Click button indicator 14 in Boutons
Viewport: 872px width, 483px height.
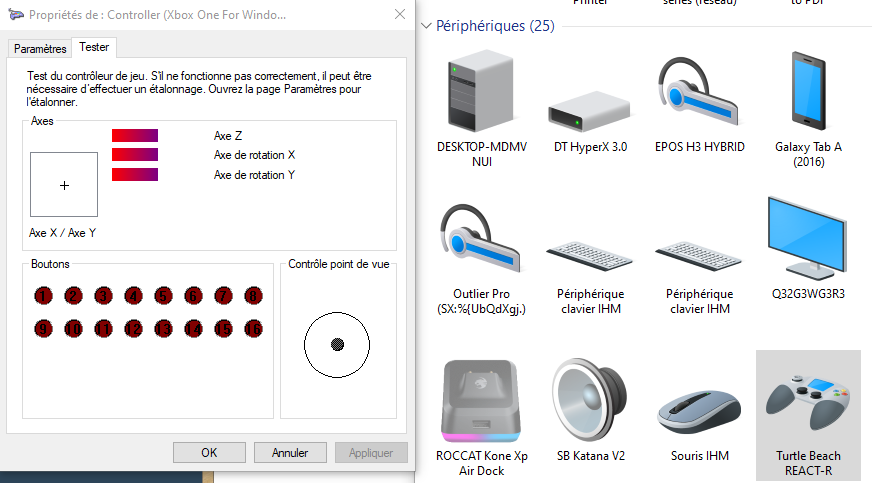click(194, 328)
